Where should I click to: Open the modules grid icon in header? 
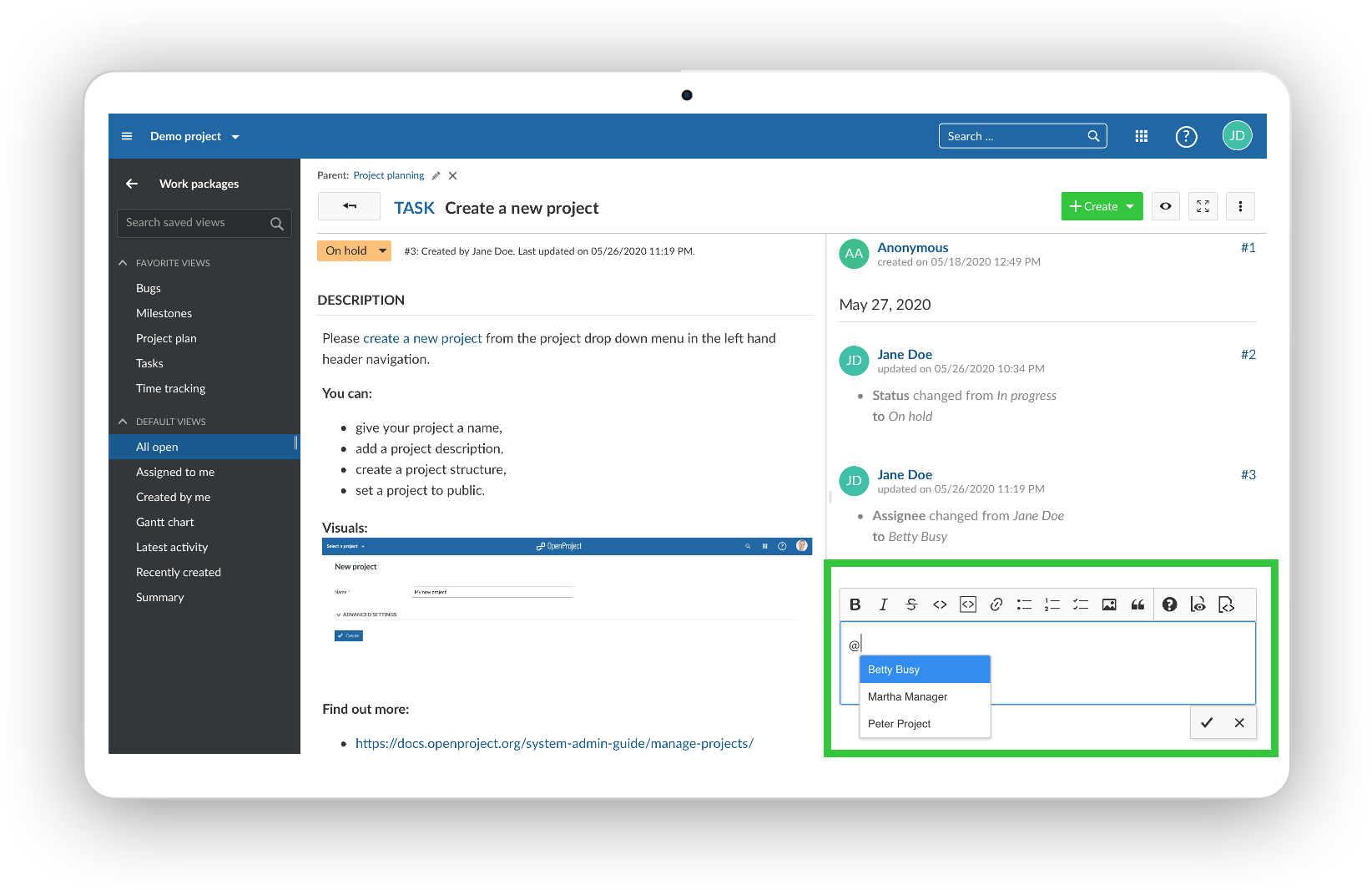[1142, 136]
